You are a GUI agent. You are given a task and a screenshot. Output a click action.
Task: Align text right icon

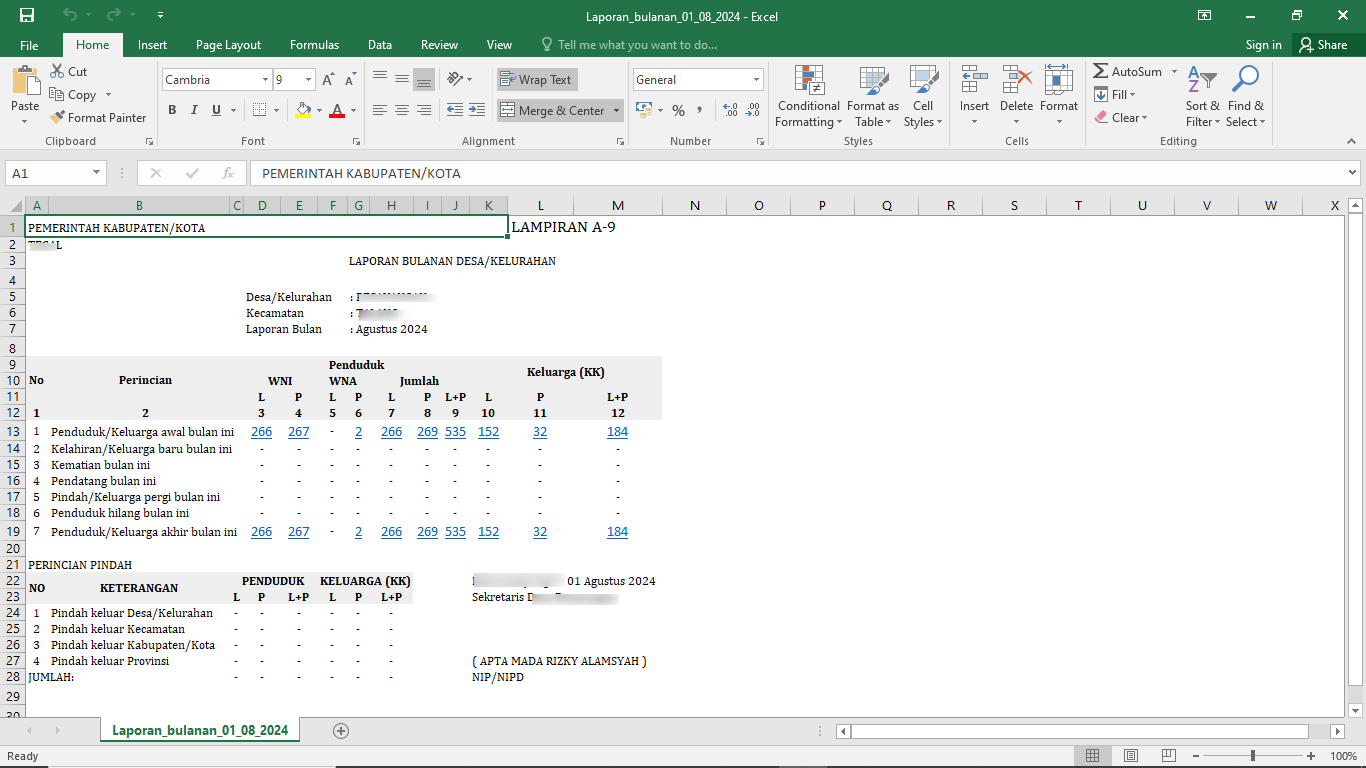pyautogui.click(x=424, y=110)
